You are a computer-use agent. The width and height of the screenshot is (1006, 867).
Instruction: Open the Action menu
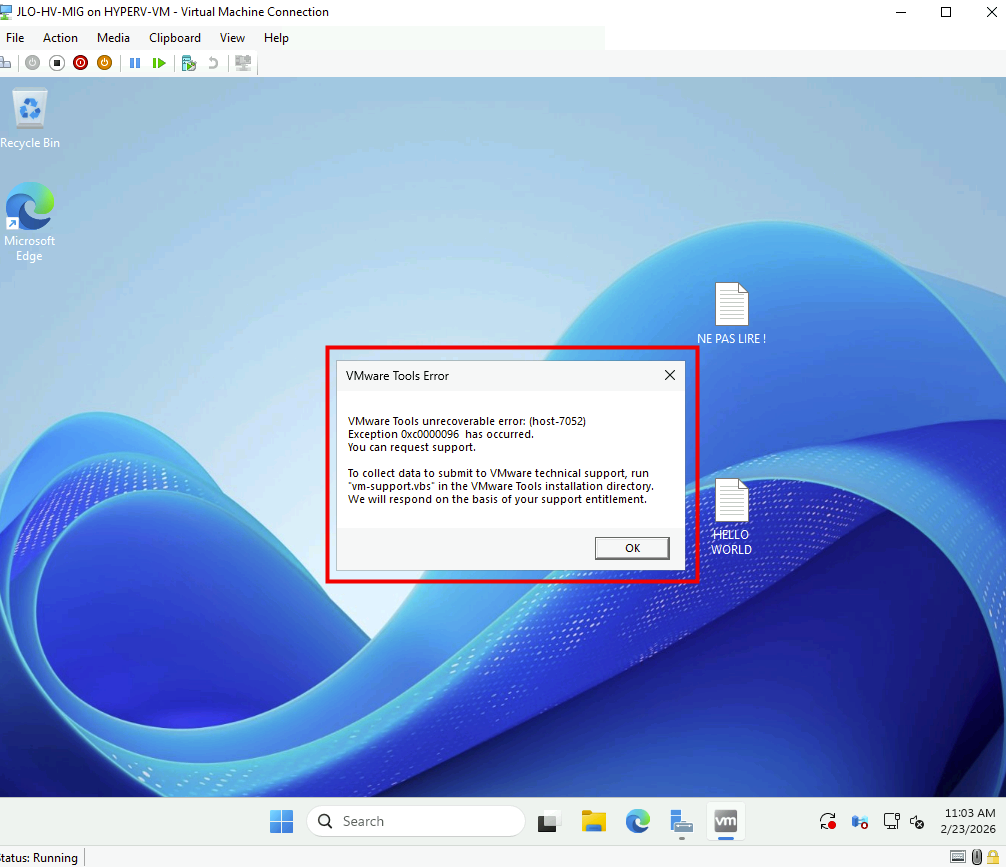coord(60,38)
